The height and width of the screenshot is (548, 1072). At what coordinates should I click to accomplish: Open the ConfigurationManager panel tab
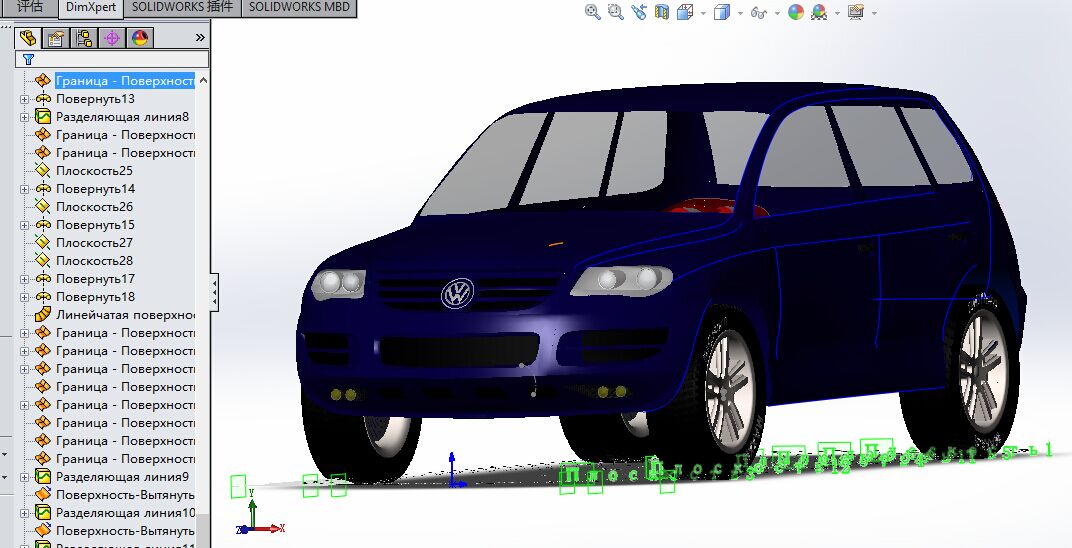click(x=84, y=38)
